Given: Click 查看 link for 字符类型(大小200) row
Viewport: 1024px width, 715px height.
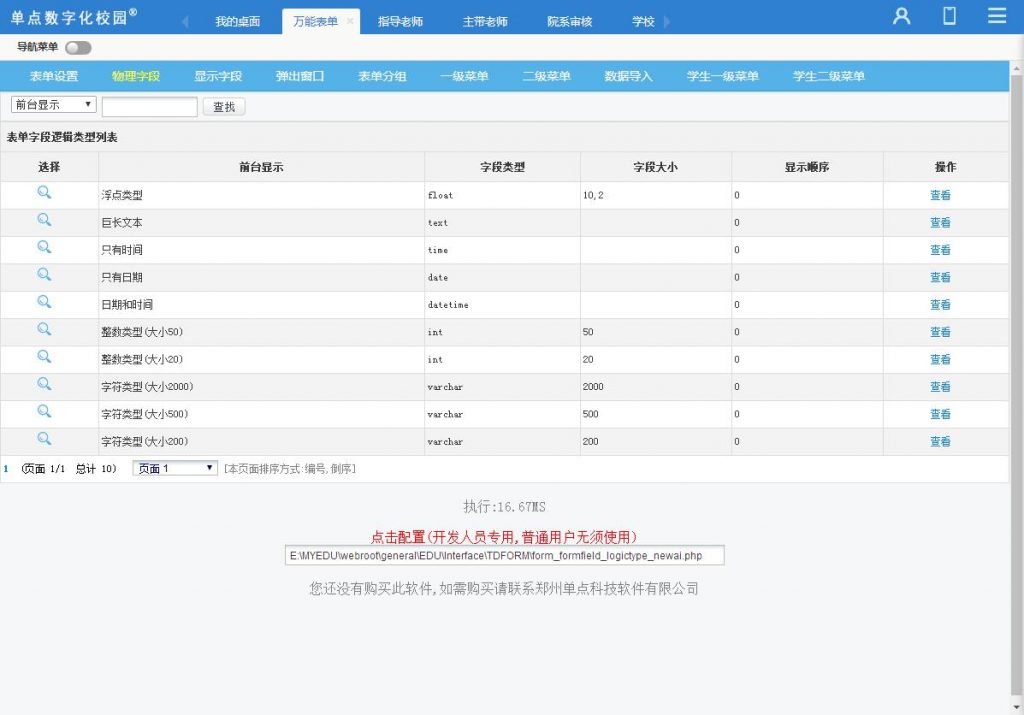Looking at the screenshot, I should 940,442.
